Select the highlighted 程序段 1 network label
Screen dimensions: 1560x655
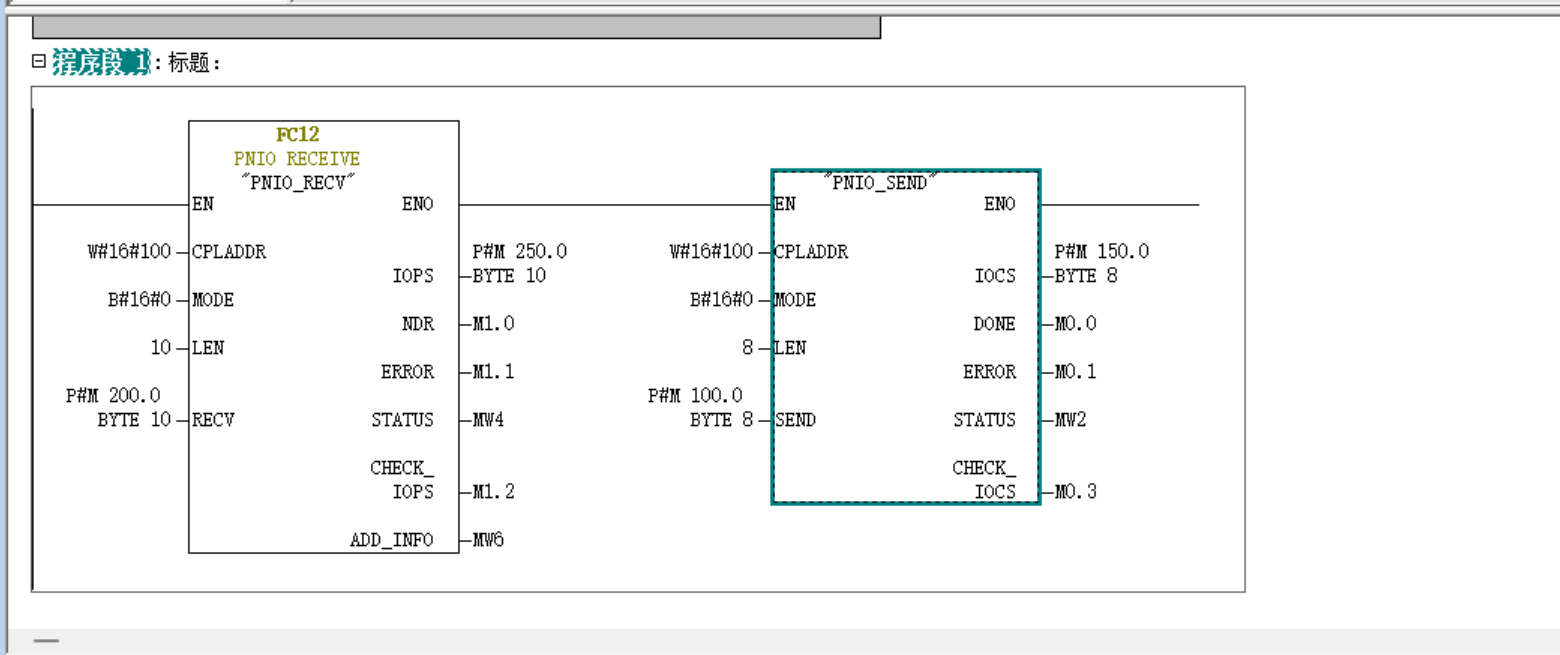pos(100,63)
